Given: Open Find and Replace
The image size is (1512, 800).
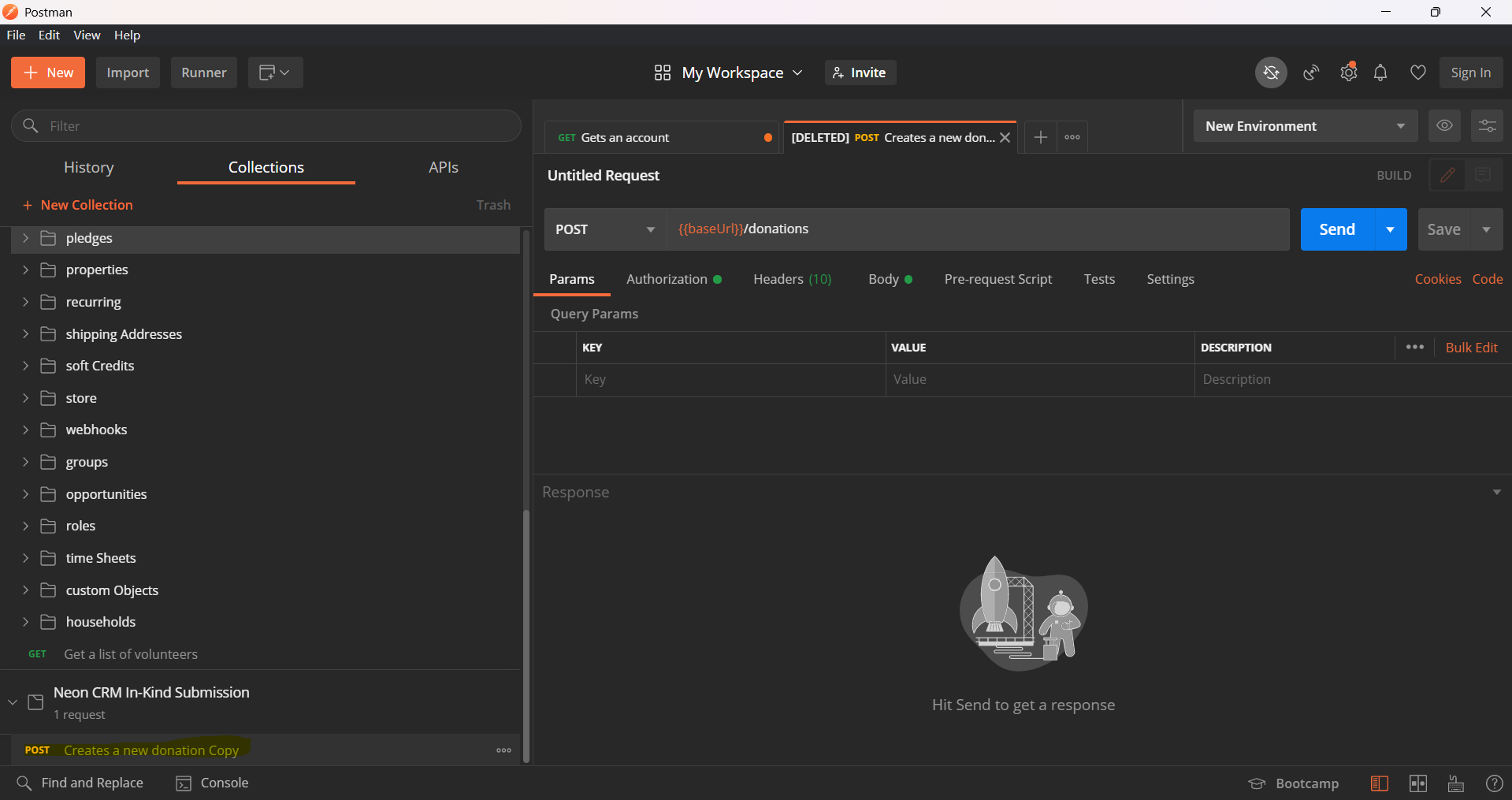Looking at the screenshot, I should (80, 783).
